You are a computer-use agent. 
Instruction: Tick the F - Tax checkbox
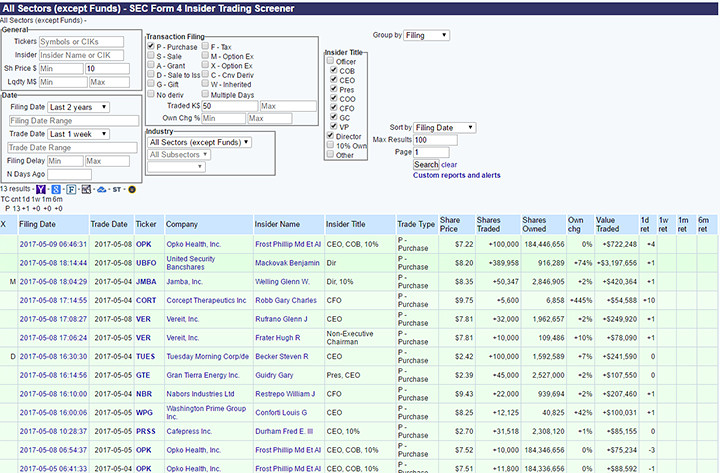205,46
